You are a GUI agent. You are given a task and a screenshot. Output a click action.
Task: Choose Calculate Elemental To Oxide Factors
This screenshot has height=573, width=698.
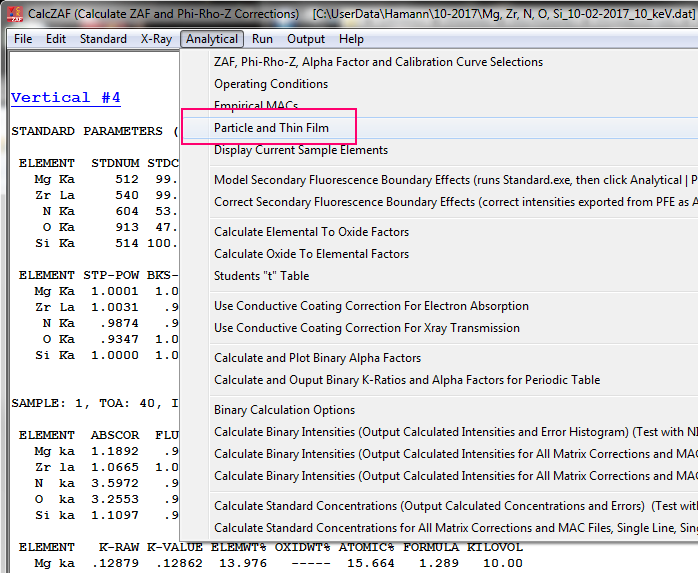pos(311,232)
